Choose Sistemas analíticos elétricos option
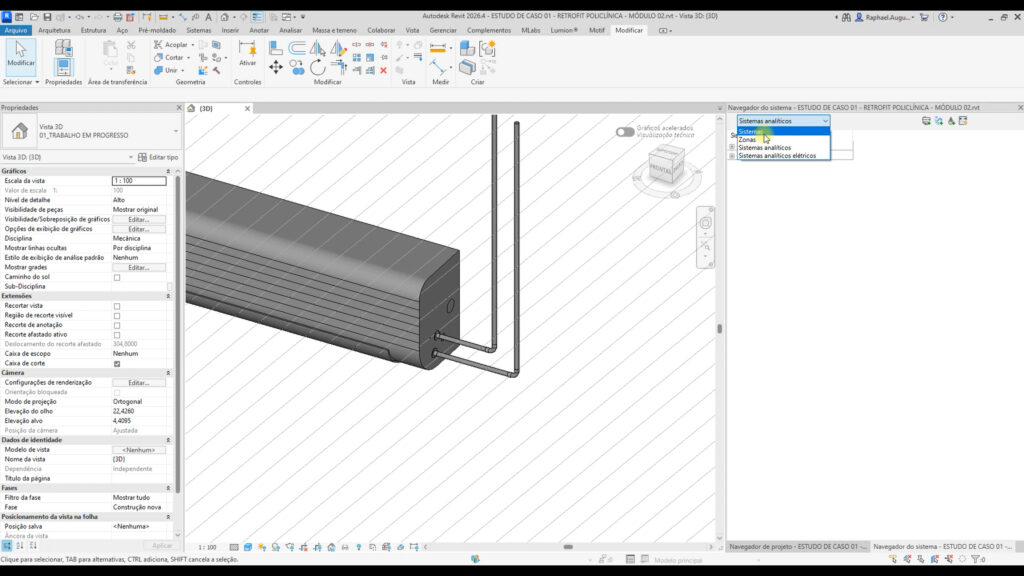The height and width of the screenshot is (576, 1024). click(x=784, y=156)
